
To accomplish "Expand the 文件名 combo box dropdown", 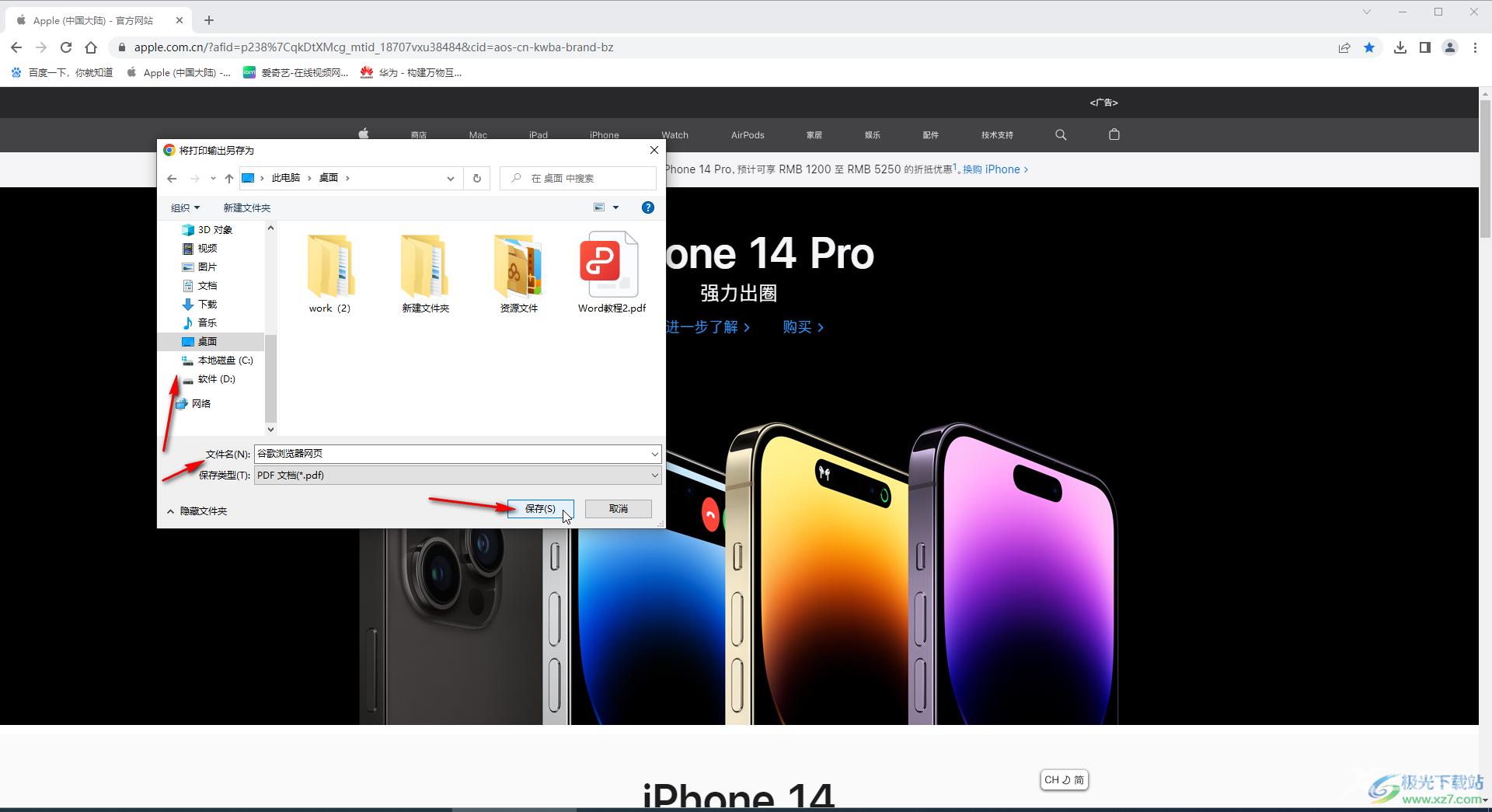I will pos(654,454).
